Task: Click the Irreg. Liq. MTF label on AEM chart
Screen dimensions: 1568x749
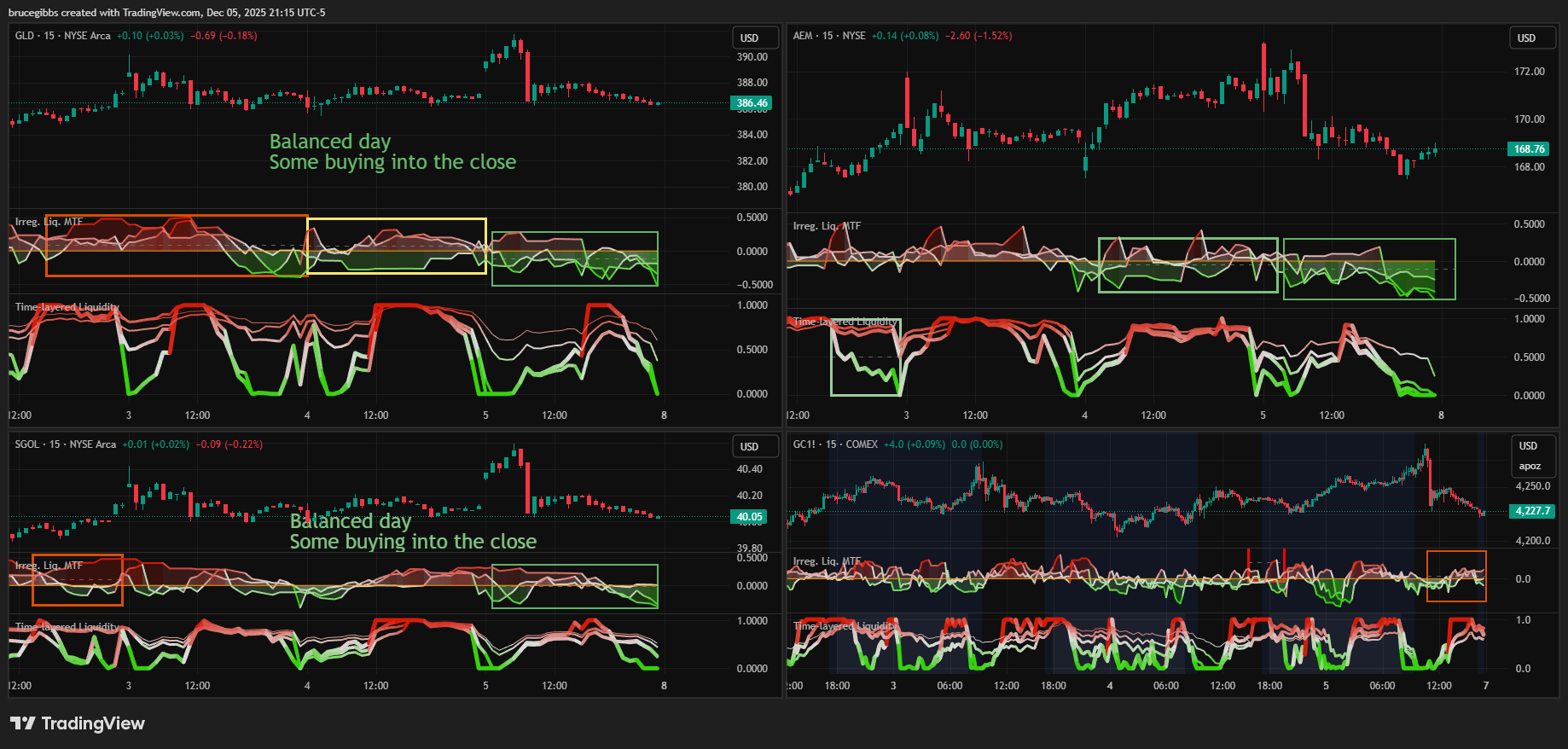Action: (826, 226)
